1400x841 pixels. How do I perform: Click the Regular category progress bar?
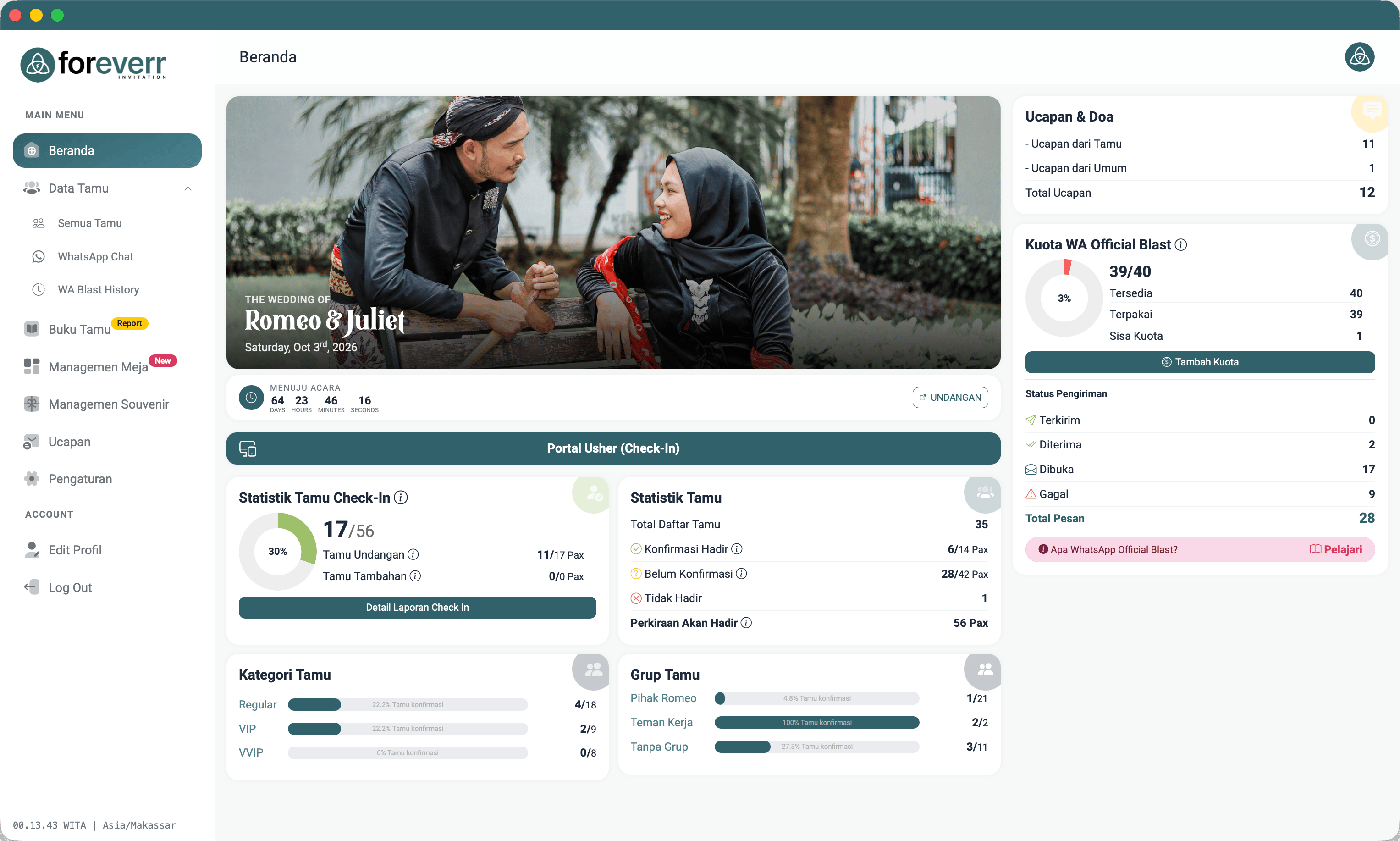tap(407, 704)
